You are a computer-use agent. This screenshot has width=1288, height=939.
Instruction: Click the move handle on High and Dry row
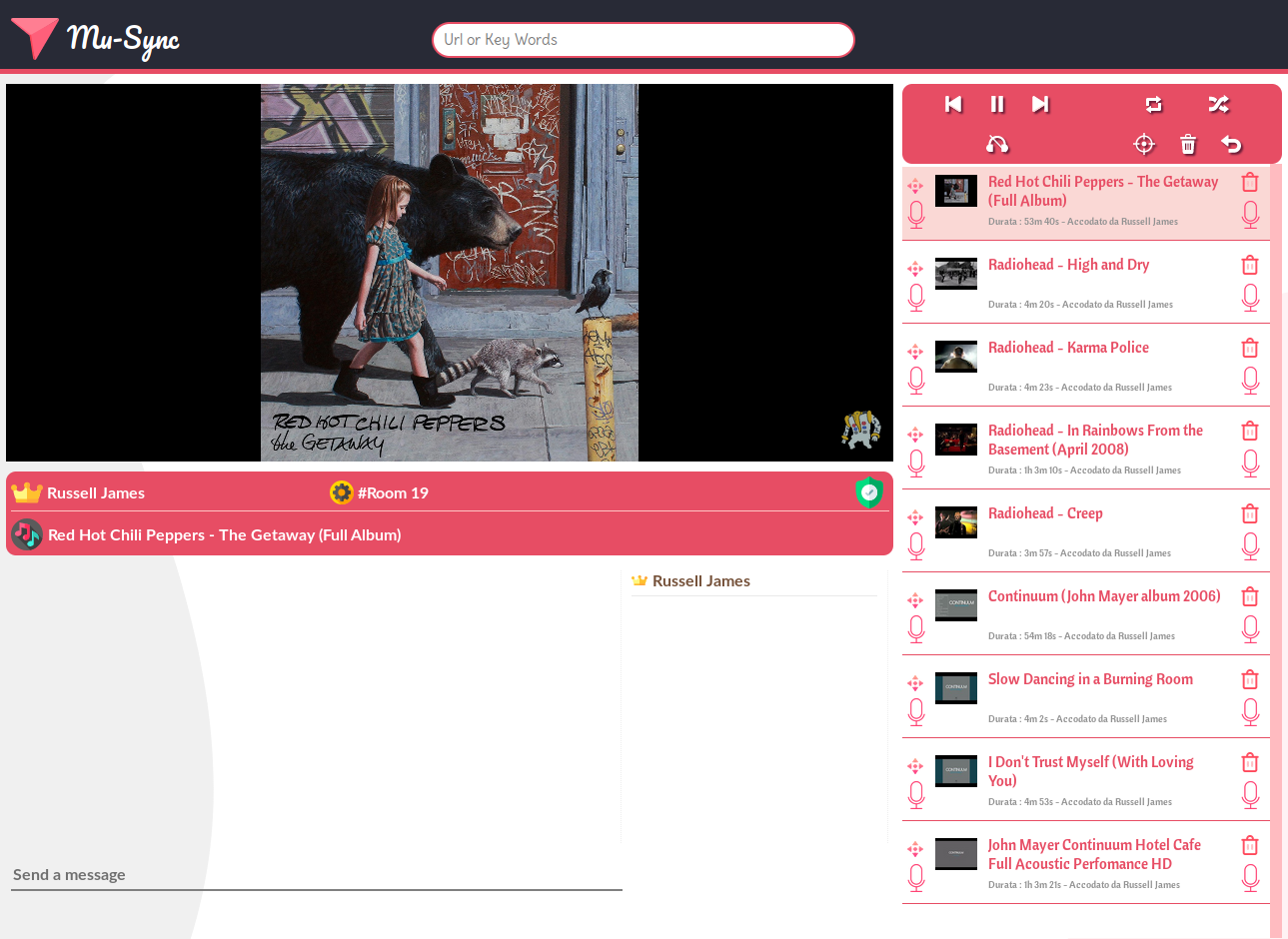915,269
